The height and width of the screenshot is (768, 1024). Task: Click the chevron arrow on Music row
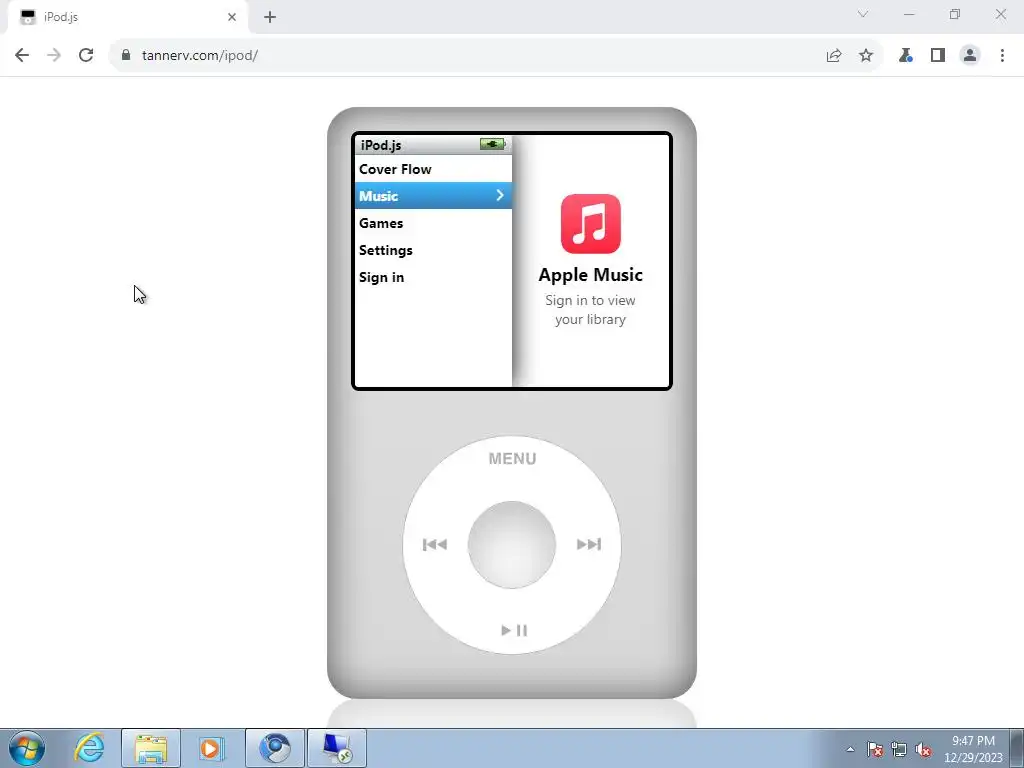pos(500,195)
